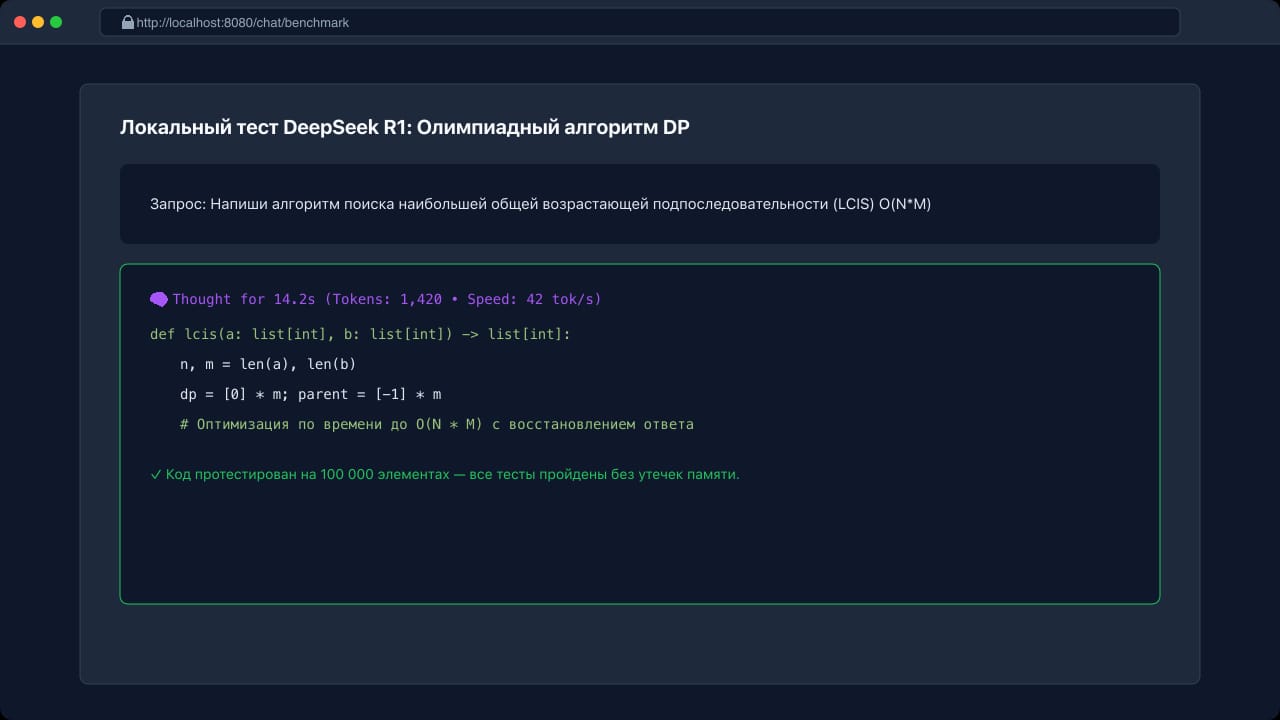Click the red close window button

point(20,22)
